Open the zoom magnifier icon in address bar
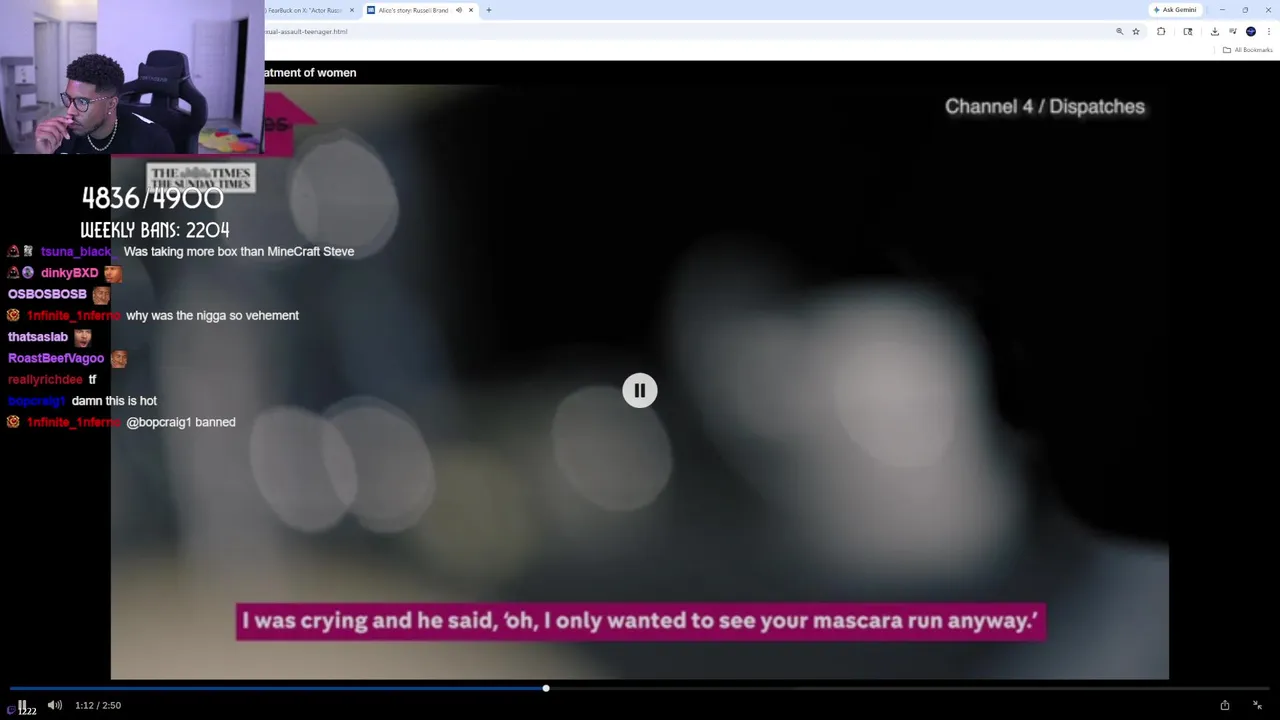1280x720 pixels. click(x=1119, y=31)
